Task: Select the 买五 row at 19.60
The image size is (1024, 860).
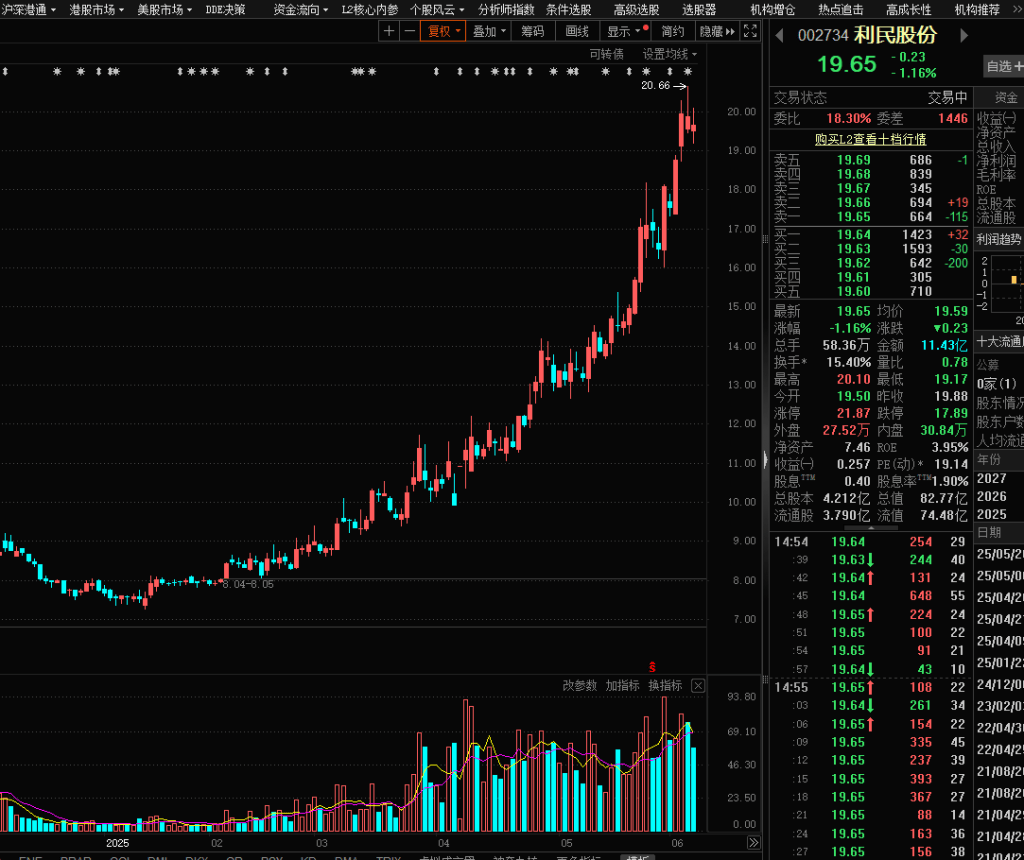Action: pyautogui.click(x=871, y=291)
